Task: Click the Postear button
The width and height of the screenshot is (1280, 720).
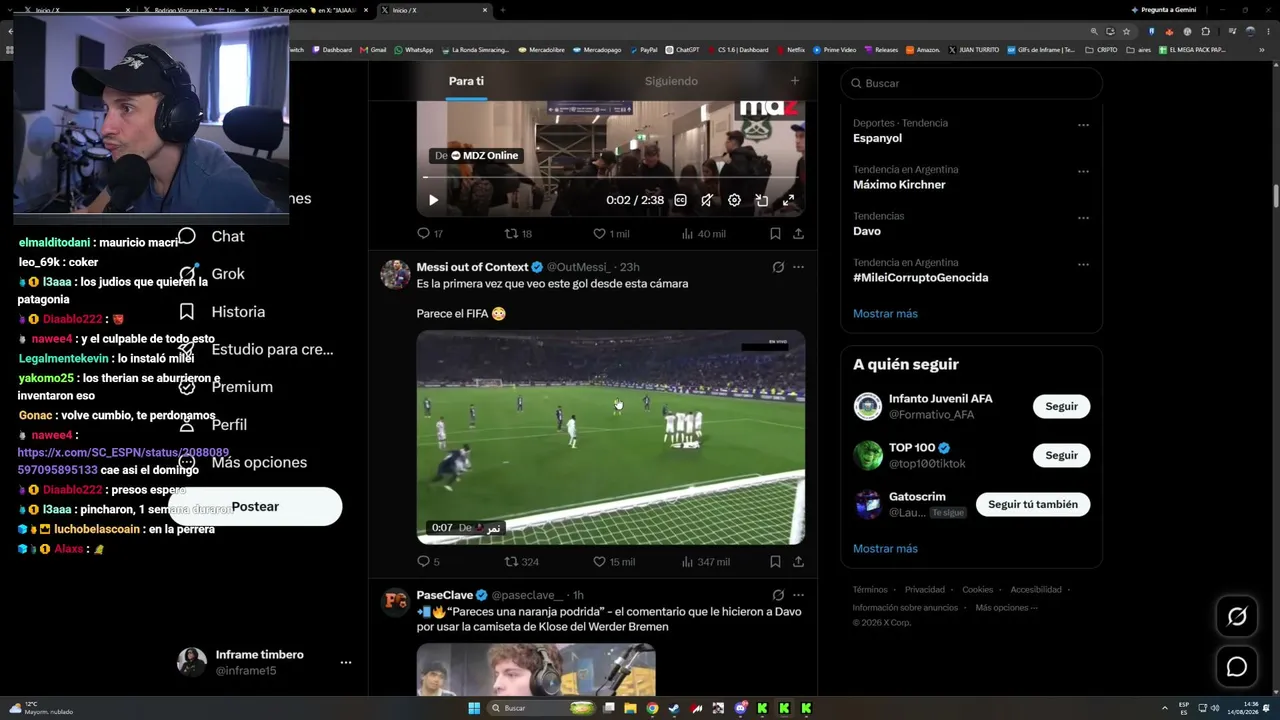Action: click(255, 507)
